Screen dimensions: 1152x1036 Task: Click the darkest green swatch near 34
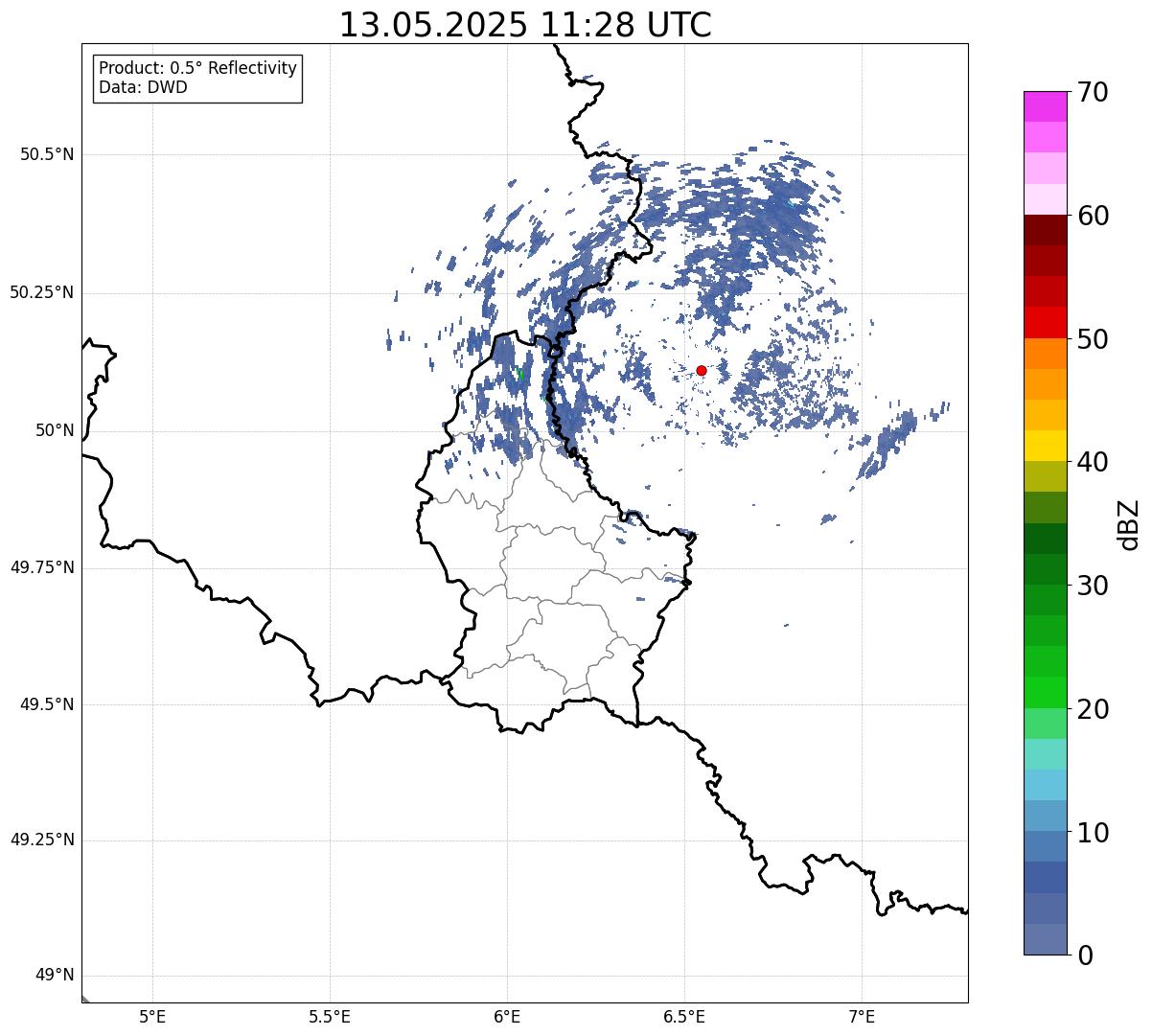pyautogui.click(x=1045, y=539)
